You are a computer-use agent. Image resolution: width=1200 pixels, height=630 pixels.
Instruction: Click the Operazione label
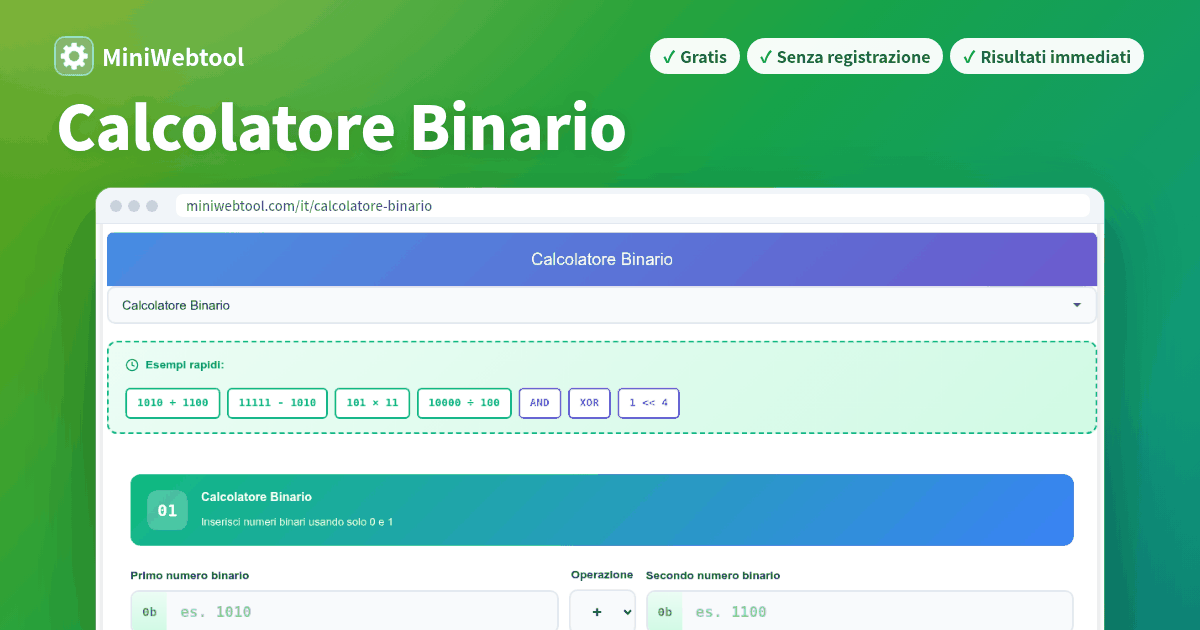point(602,575)
